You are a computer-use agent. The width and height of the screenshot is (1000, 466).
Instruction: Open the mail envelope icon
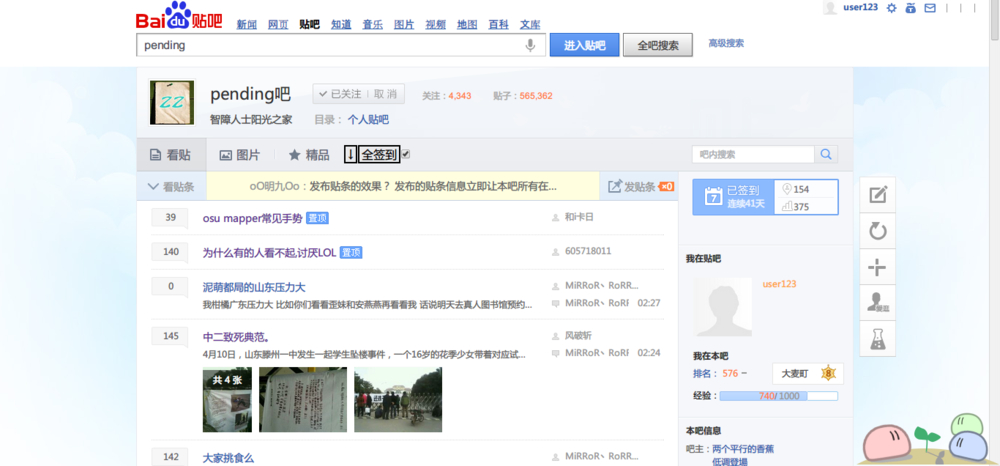[930, 8]
